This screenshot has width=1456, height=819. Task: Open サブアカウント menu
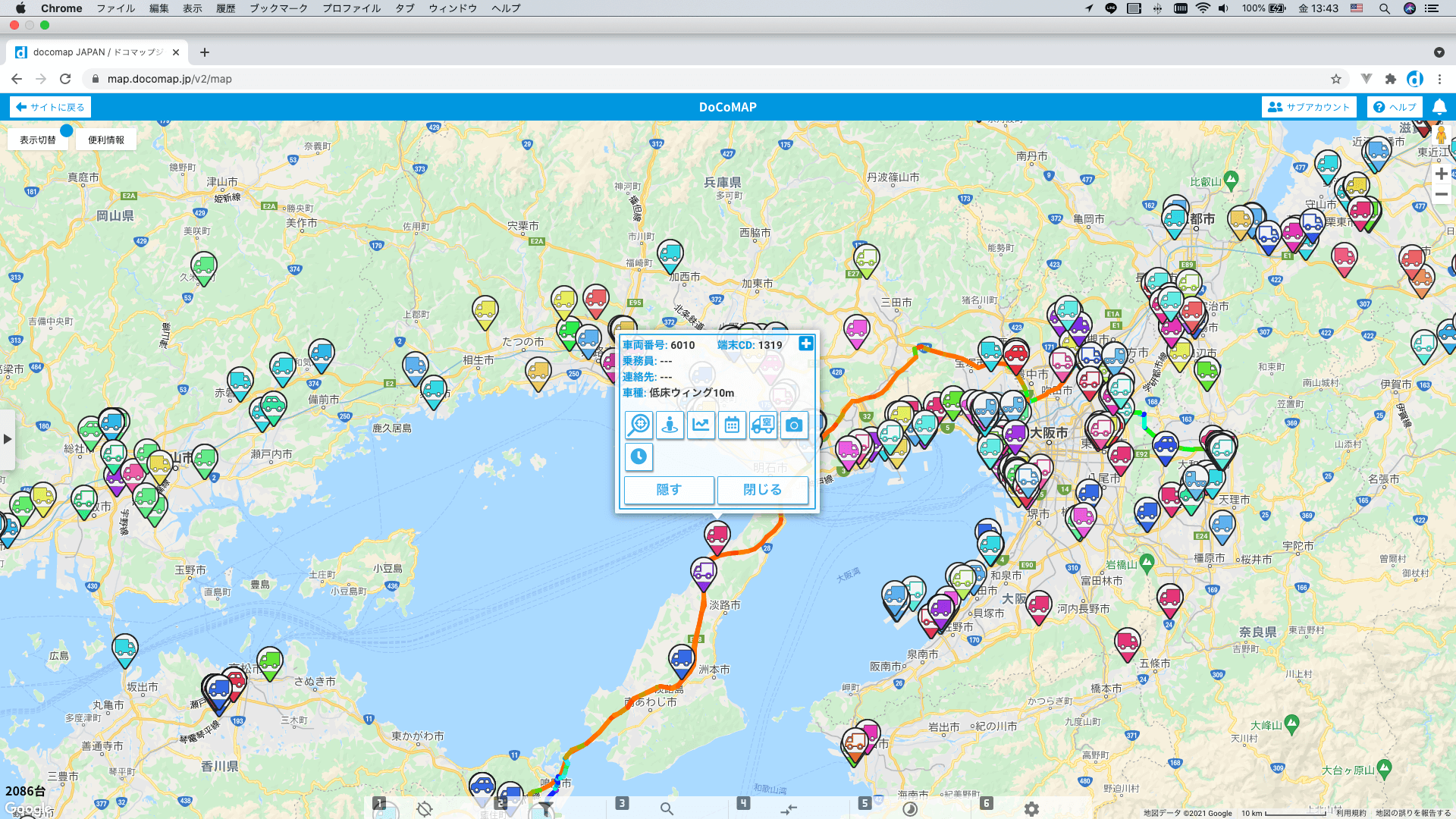[x=1309, y=107]
